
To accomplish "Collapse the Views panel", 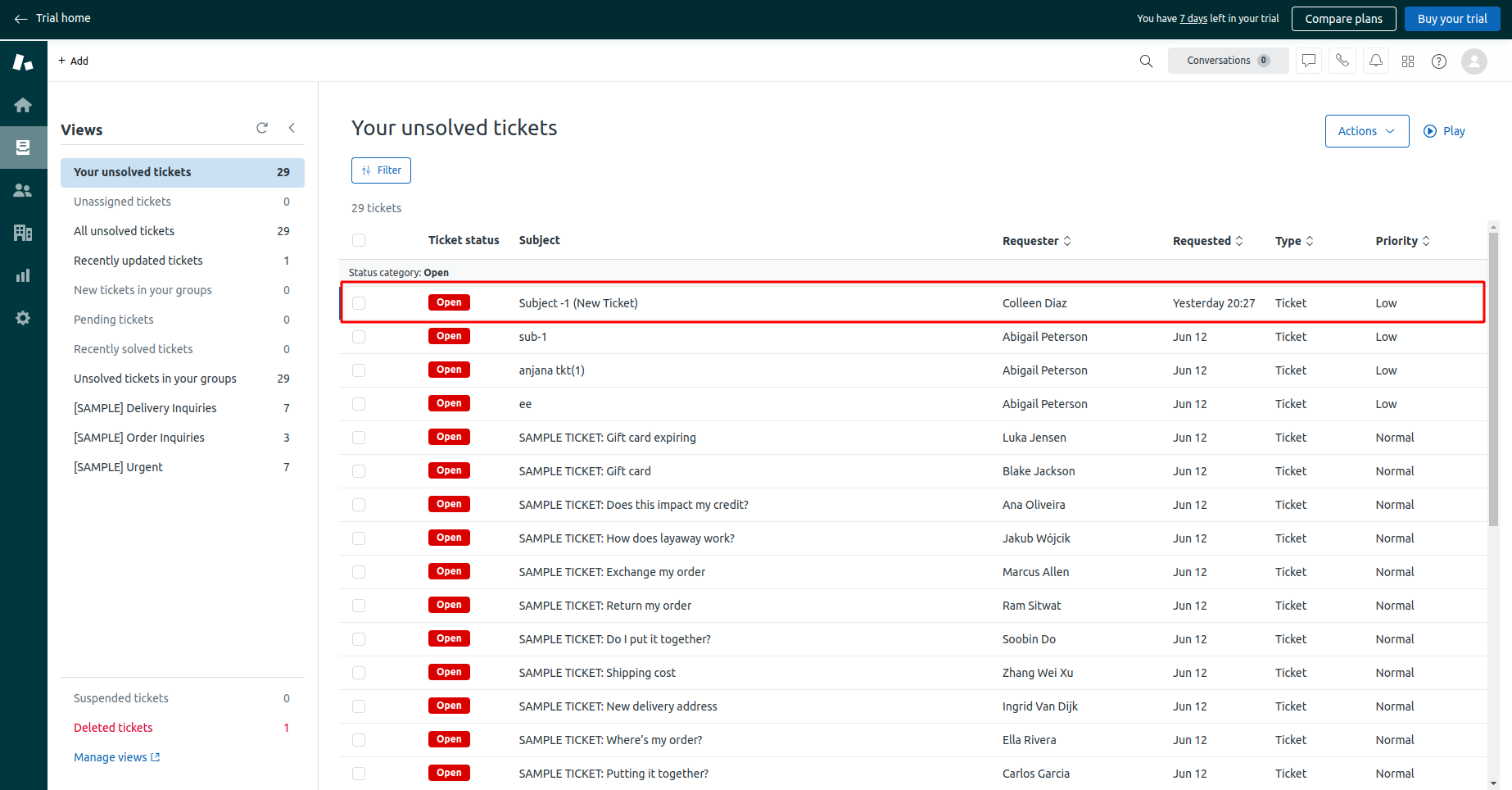I will pos(292,128).
